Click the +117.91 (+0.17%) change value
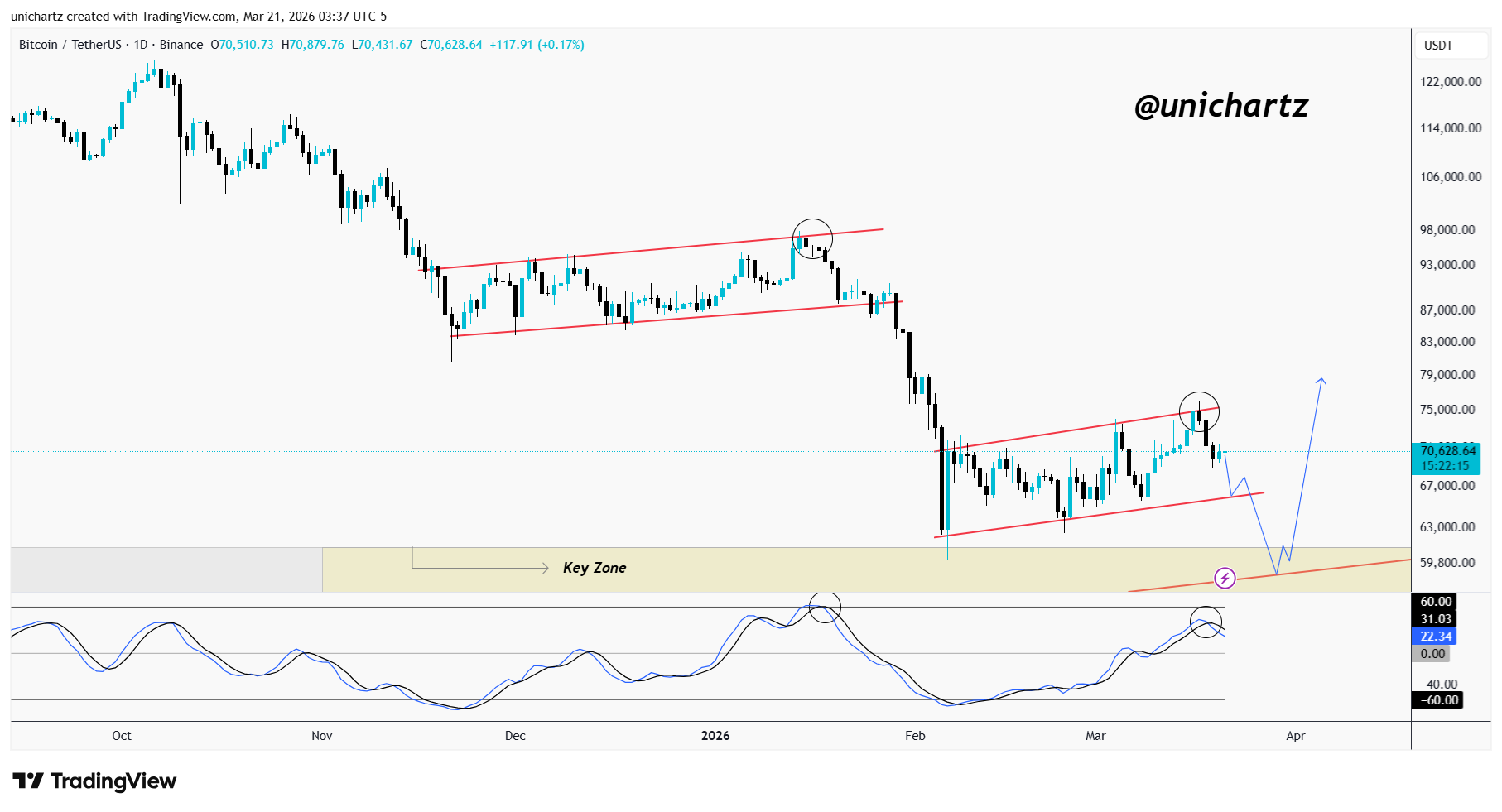1502x812 pixels. (538, 45)
